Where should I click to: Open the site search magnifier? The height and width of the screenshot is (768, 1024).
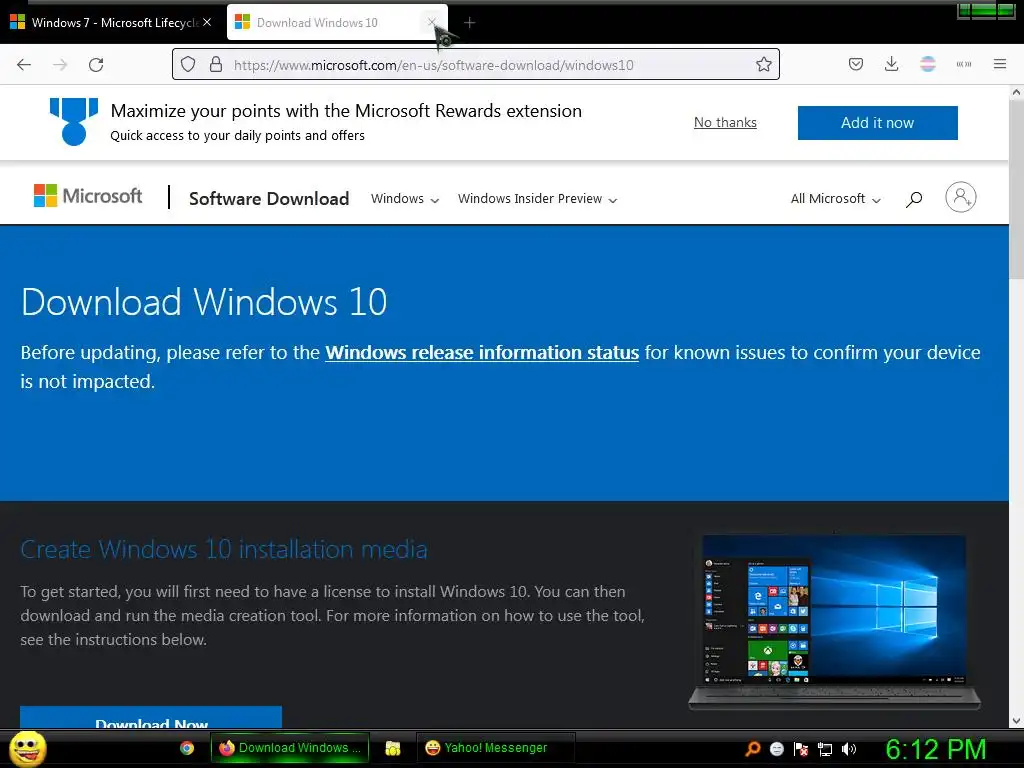pos(914,199)
